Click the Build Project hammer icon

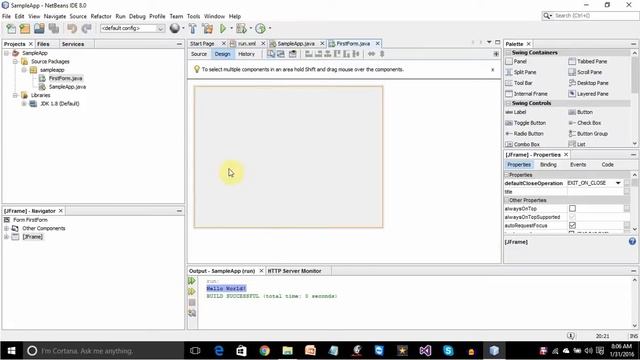click(192, 28)
